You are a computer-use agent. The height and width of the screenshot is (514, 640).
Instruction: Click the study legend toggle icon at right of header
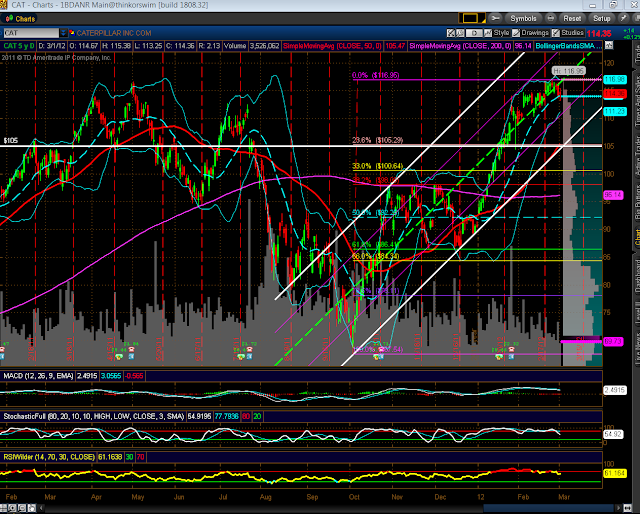click(x=609, y=45)
